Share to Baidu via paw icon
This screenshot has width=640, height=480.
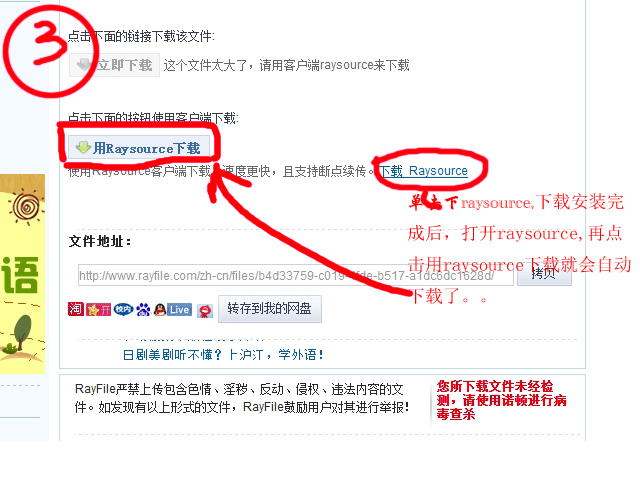tap(143, 310)
